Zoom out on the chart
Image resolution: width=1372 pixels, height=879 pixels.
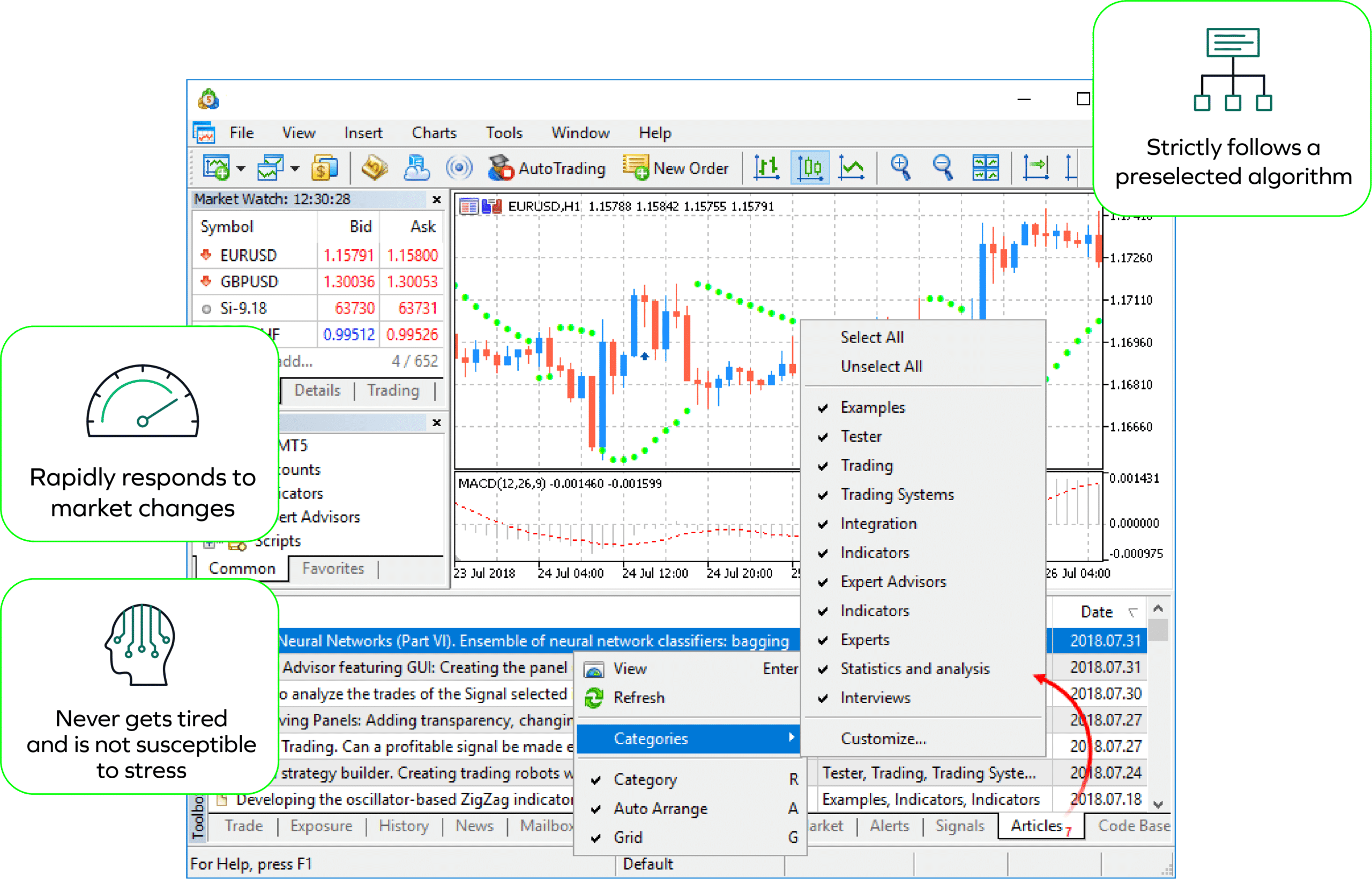(x=943, y=168)
